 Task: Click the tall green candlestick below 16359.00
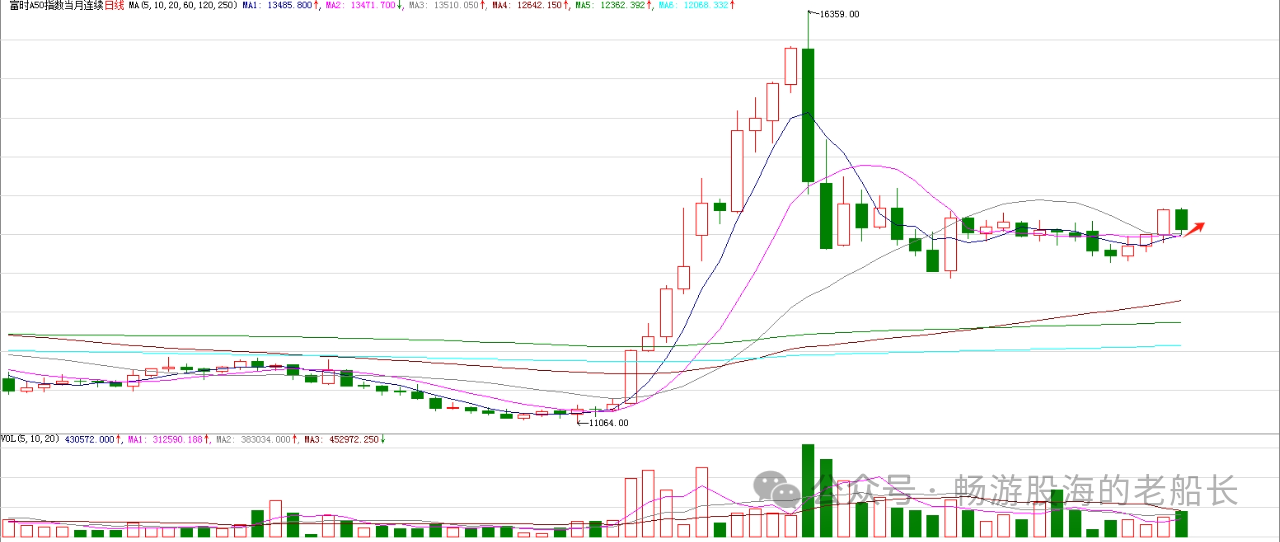tap(808, 115)
